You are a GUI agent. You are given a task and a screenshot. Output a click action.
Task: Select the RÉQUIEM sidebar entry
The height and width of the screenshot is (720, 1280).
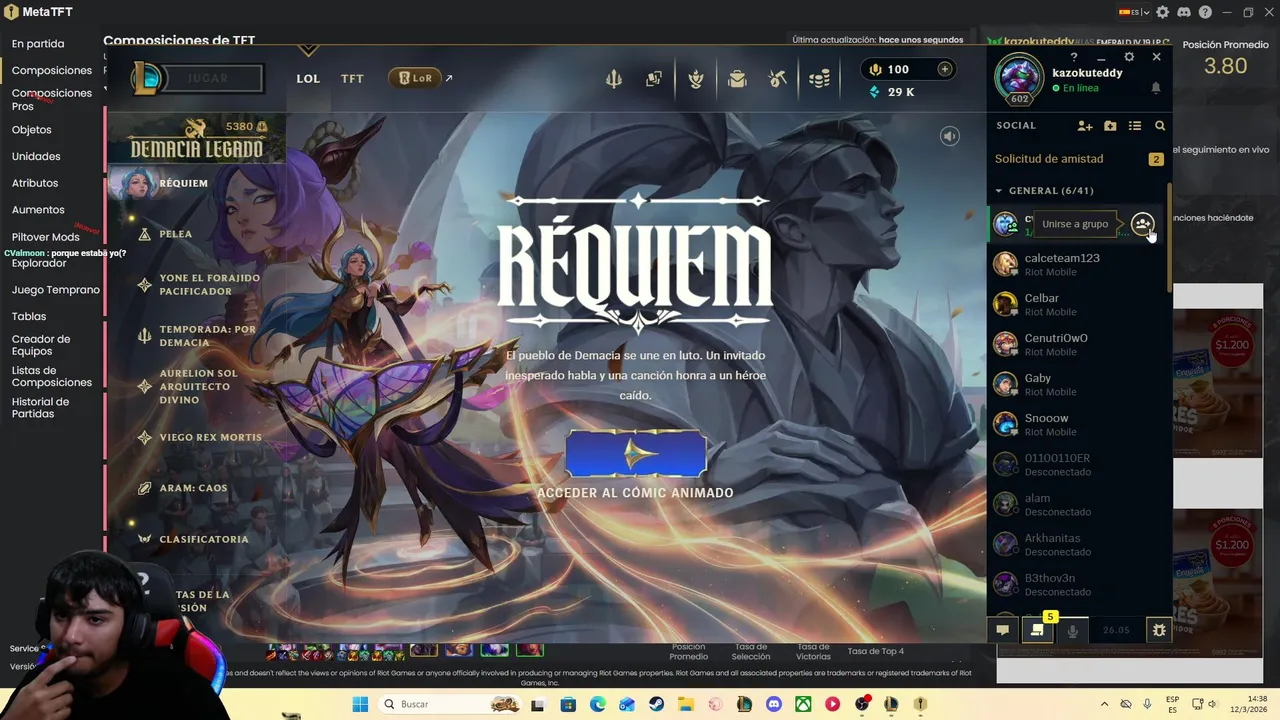(x=183, y=183)
